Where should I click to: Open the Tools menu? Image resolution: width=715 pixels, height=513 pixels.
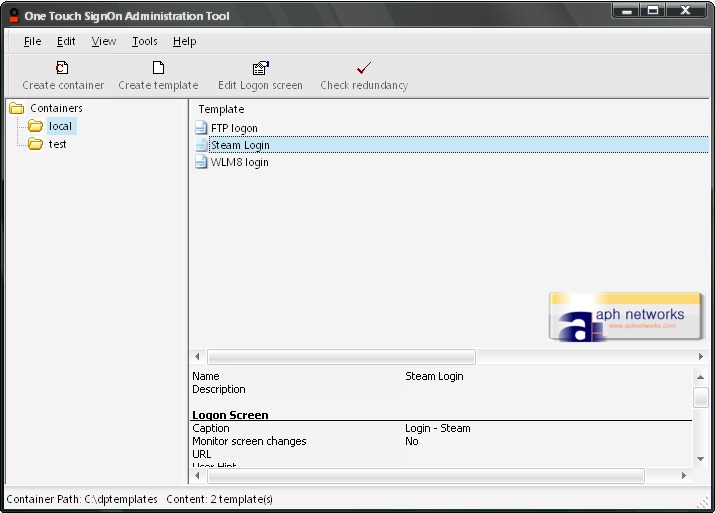[145, 41]
